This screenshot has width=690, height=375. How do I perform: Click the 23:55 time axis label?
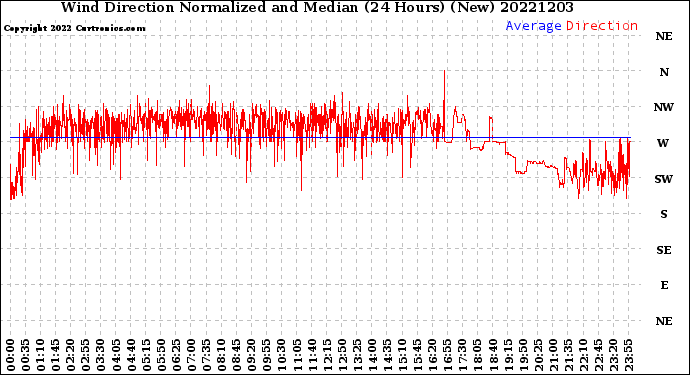[x=628, y=355]
